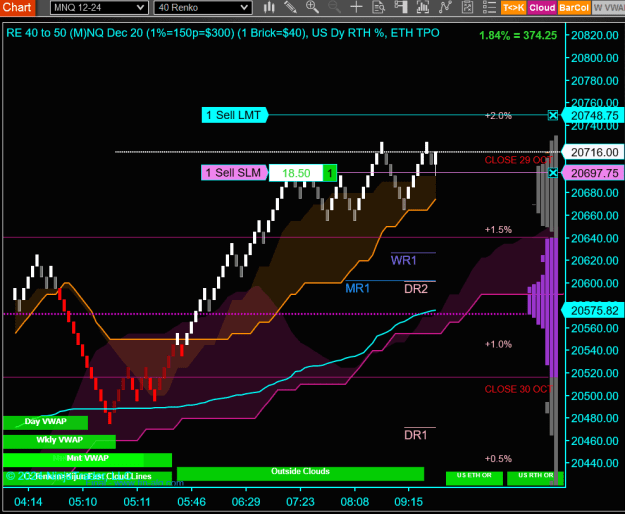The image size is (625, 514).
Task: Click the 20575.82 price marker
Action: [593, 311]
